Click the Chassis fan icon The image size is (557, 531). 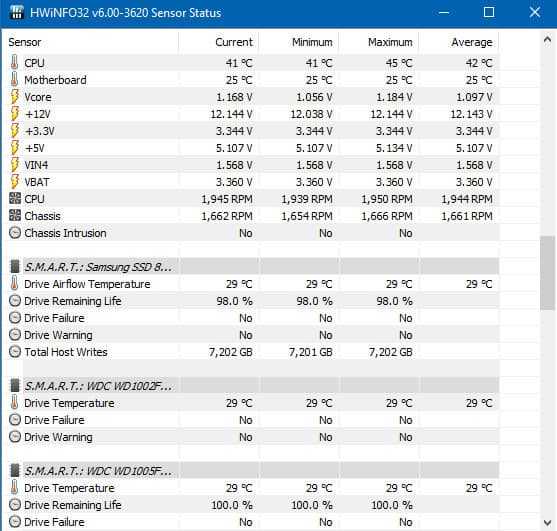click(x=15, y=216)
